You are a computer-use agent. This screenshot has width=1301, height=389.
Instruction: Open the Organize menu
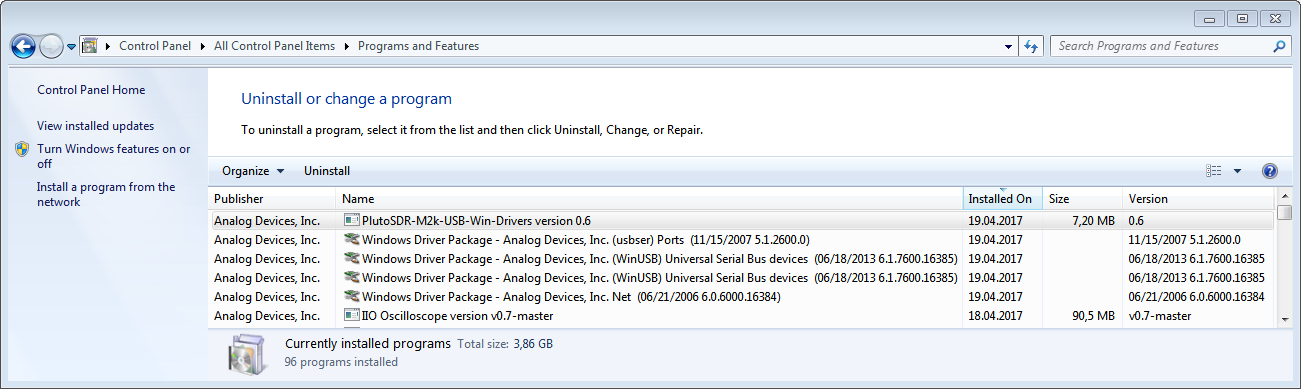(253, 171)
